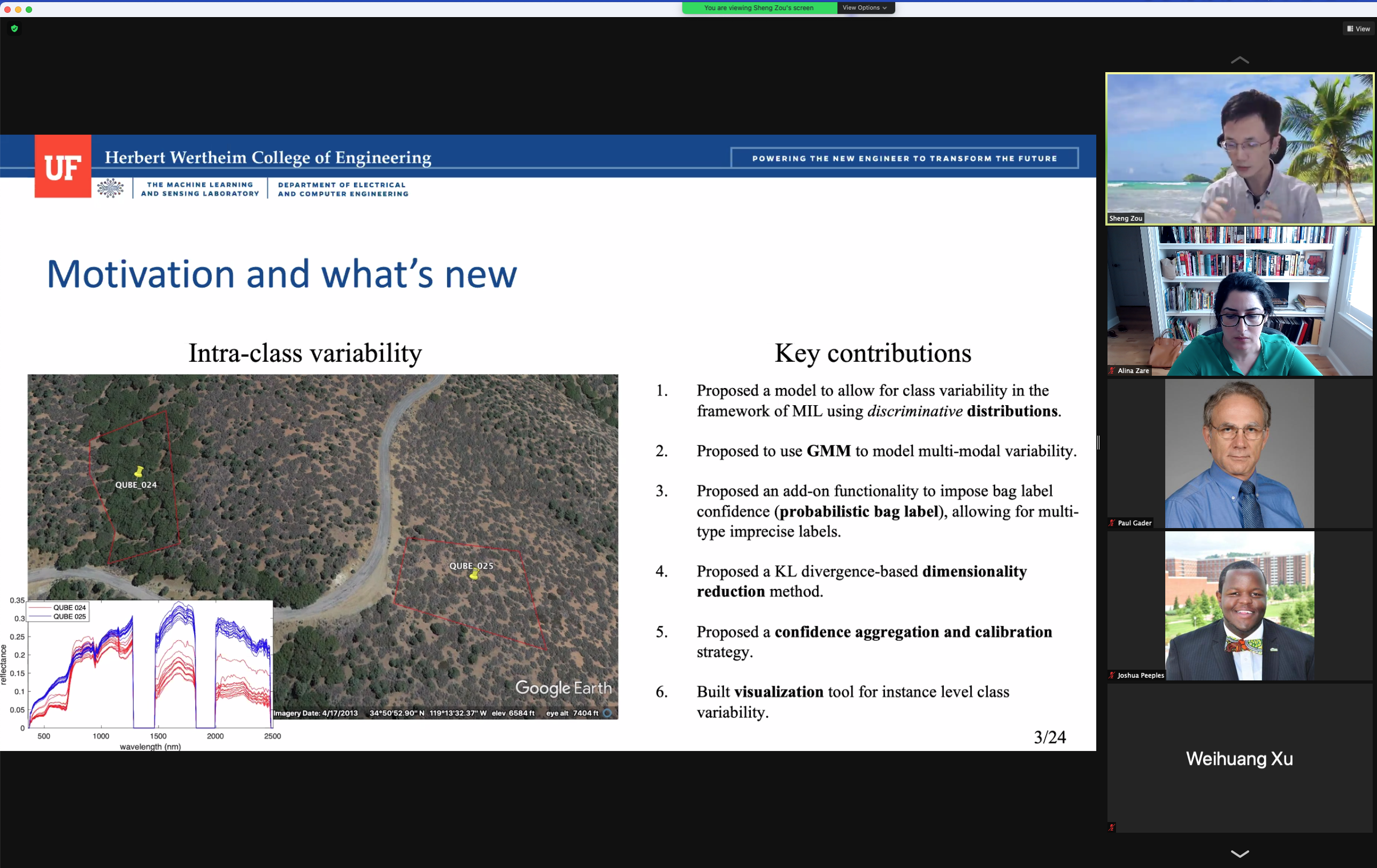
Task: Select Sheng Zou's video thumbnail
Action: click(1239, 149)
